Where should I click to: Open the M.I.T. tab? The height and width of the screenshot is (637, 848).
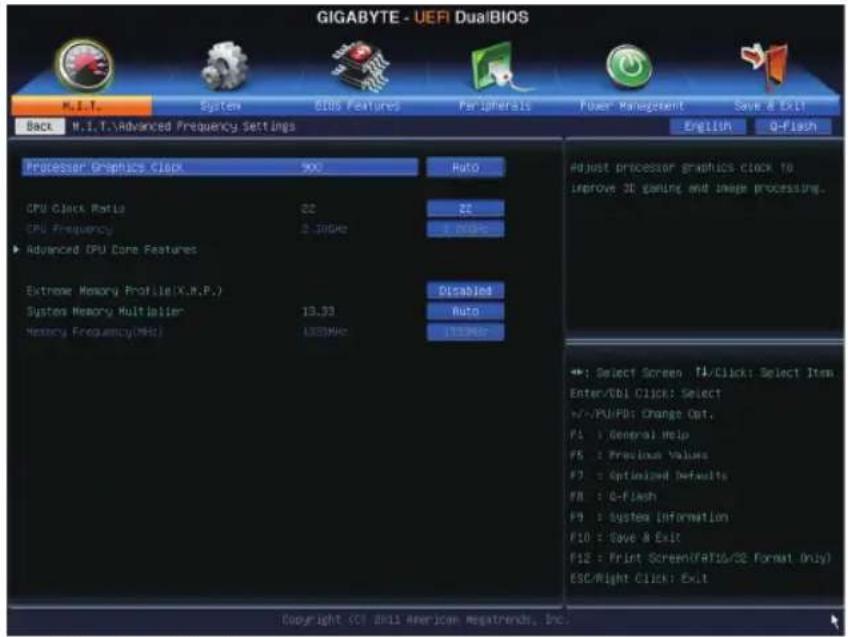[82, 105]
